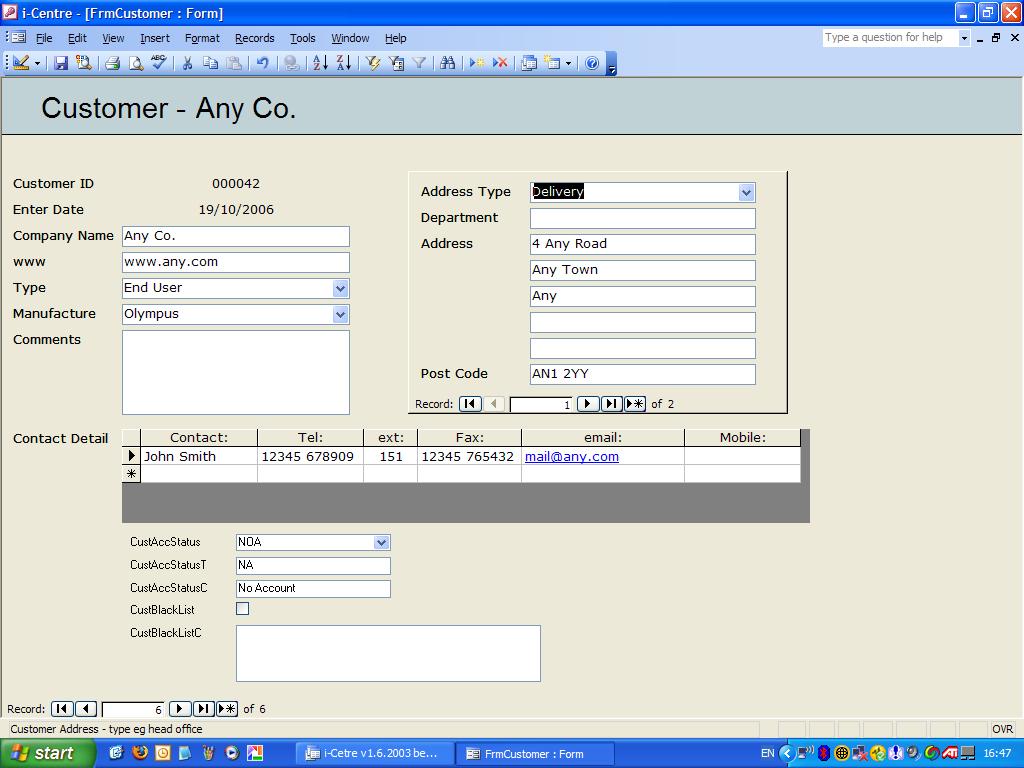Click the Tel cell 12345 678909
This screenshot has height=768, width=1024.
click(311, 456)
